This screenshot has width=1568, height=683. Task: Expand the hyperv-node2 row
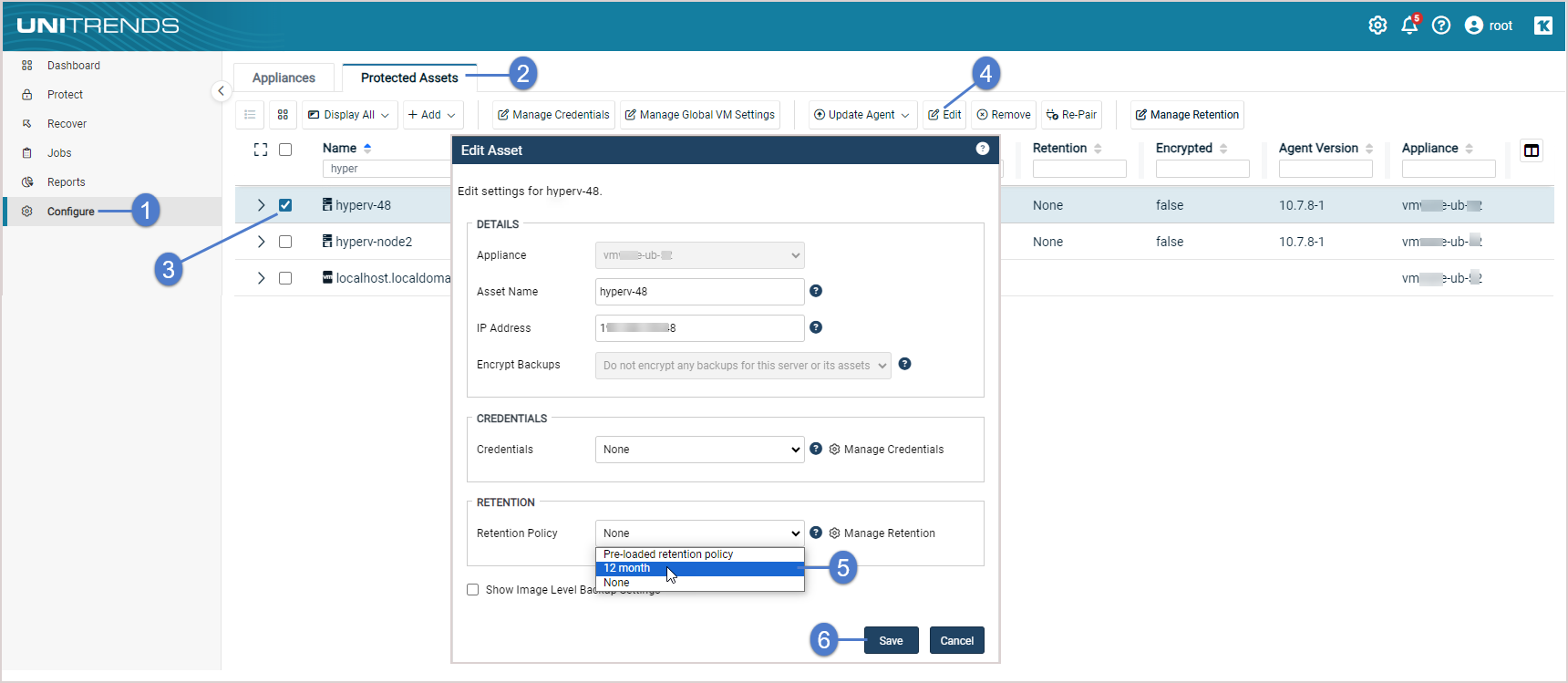coord(261,242)
